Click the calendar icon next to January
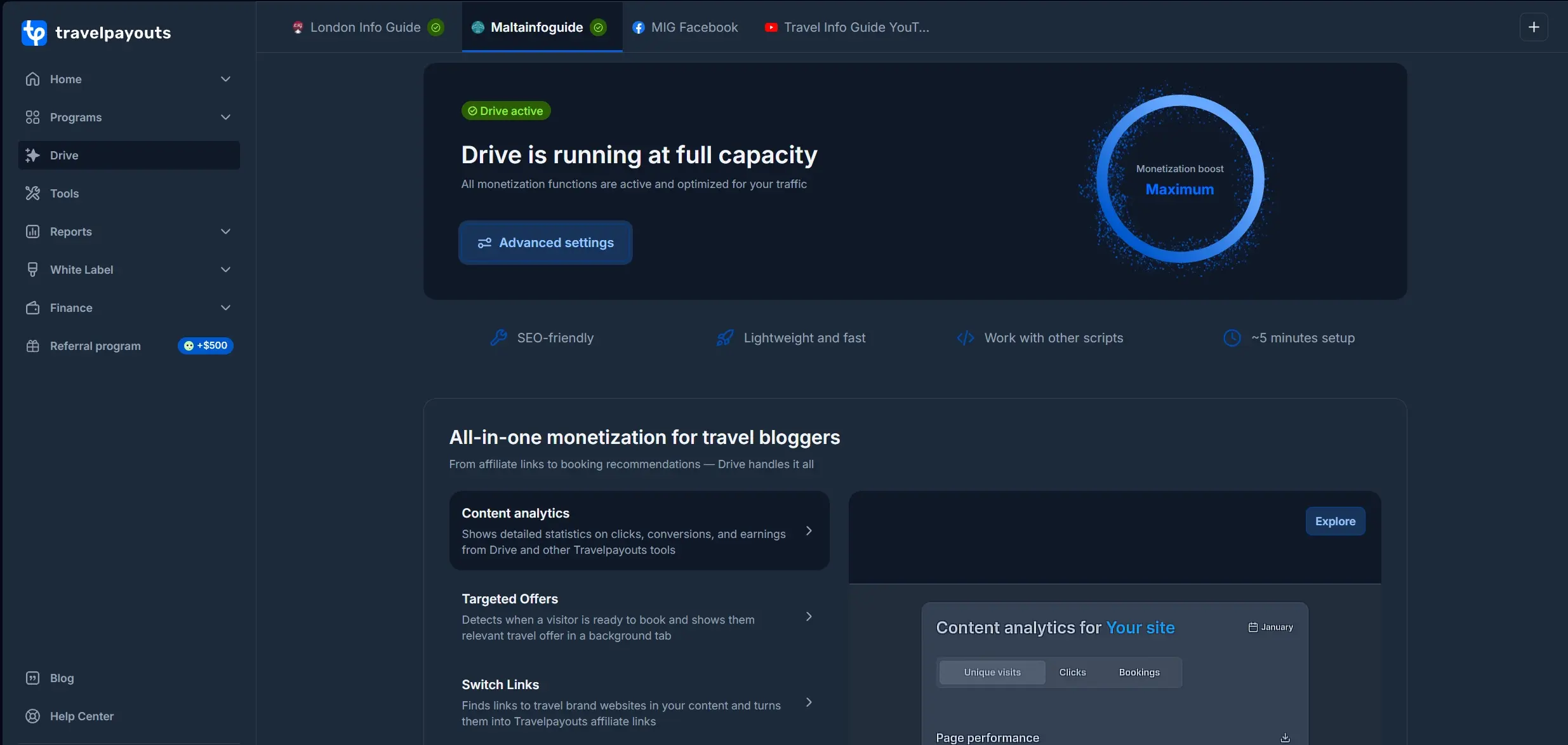 pyautogui.click(x=1253, y=627)
